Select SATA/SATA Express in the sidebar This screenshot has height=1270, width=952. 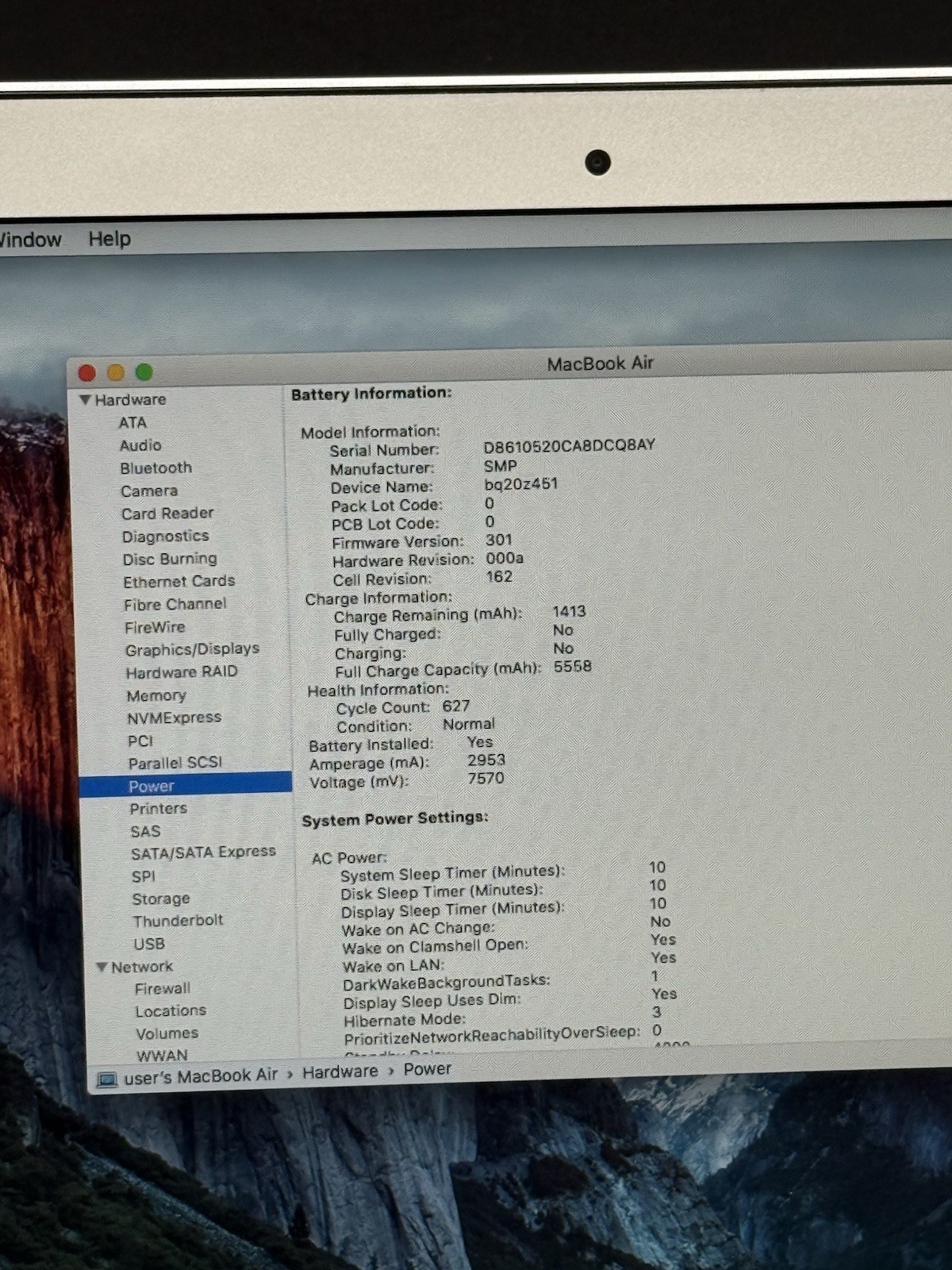click(x=203, y=852)
